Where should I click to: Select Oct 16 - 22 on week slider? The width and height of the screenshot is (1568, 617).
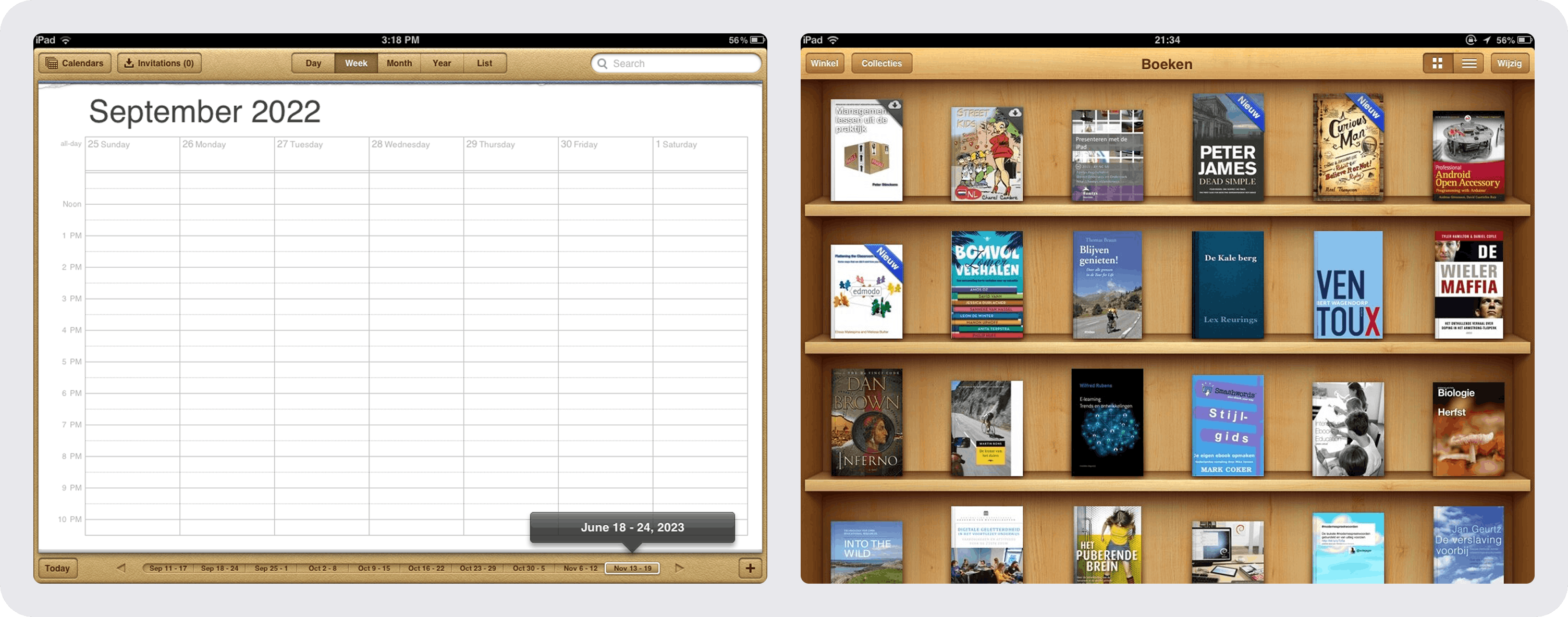point(426,569)
